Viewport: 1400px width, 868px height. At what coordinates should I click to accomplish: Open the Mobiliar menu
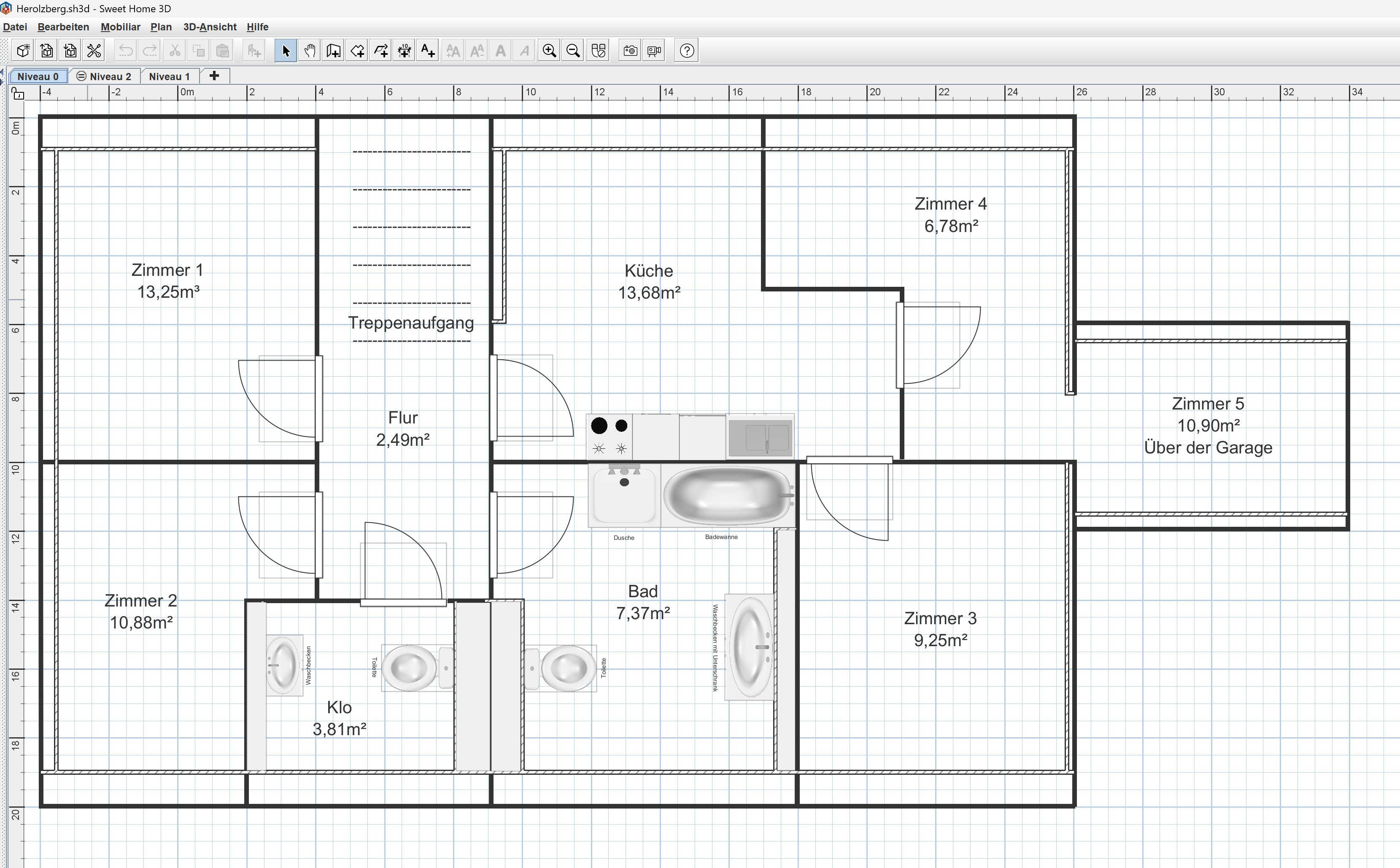[x=121, y=27]
